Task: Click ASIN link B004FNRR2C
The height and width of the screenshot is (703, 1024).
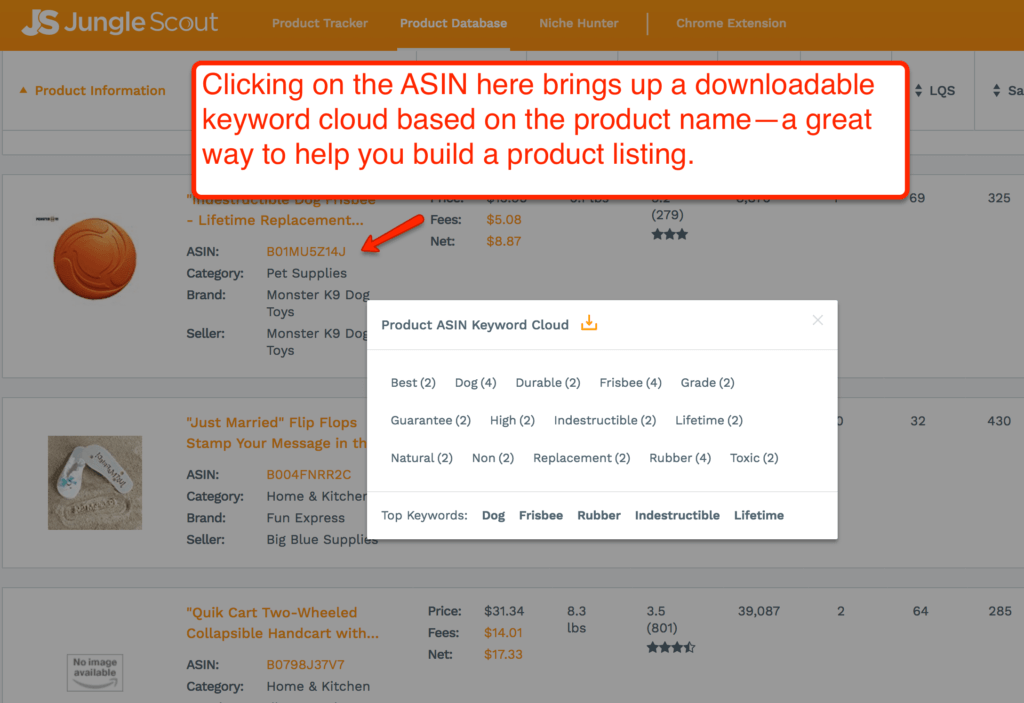Action: (x=308, y=475)
